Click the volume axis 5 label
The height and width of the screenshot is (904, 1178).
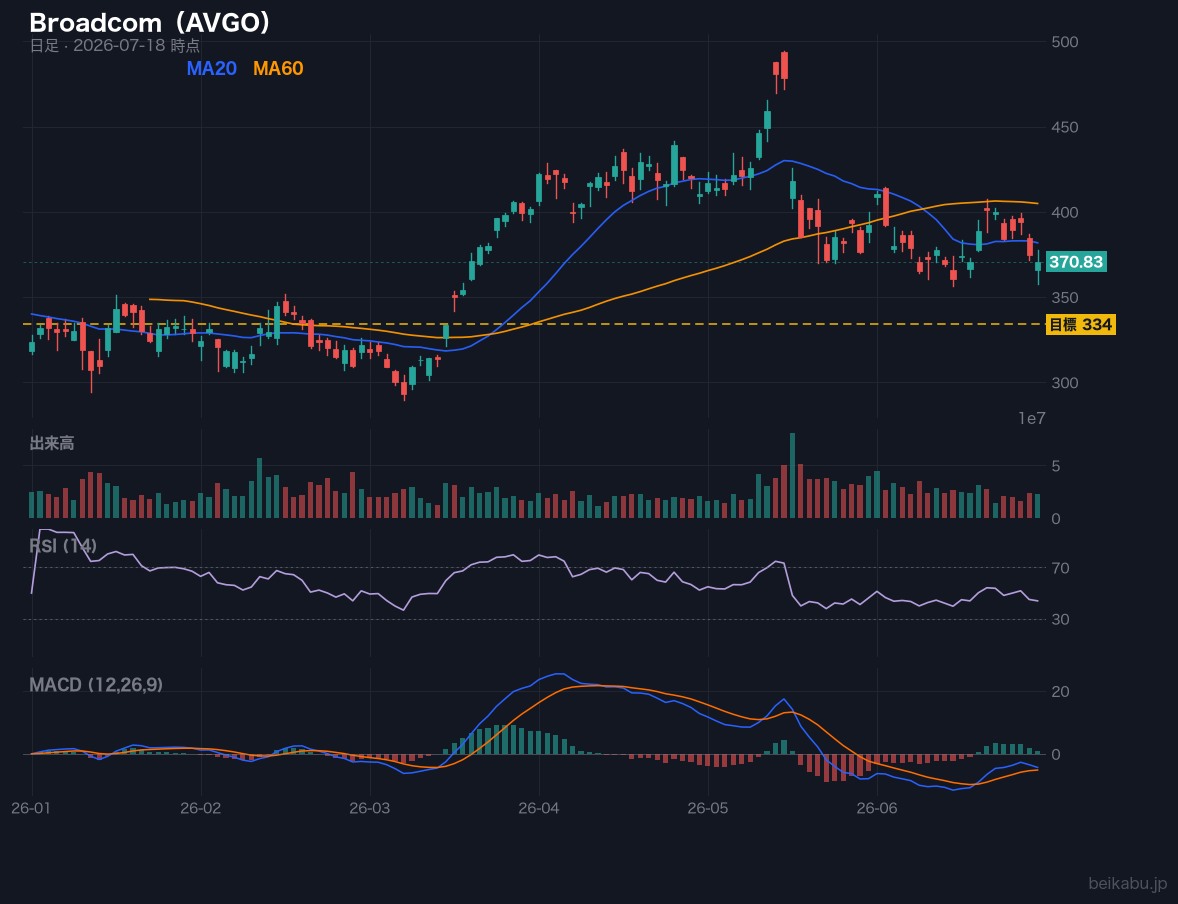[x=1056, y=467]
